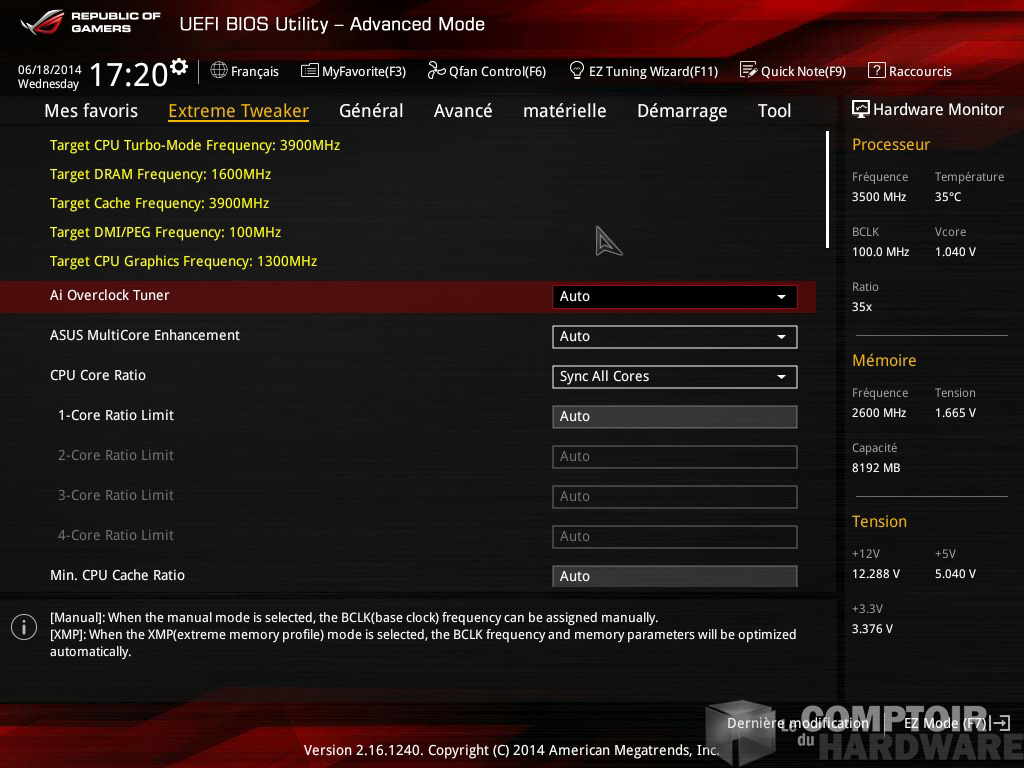
Task: Go to the Avancé tab
Action: pyautogui.click(x=463, y=111)
